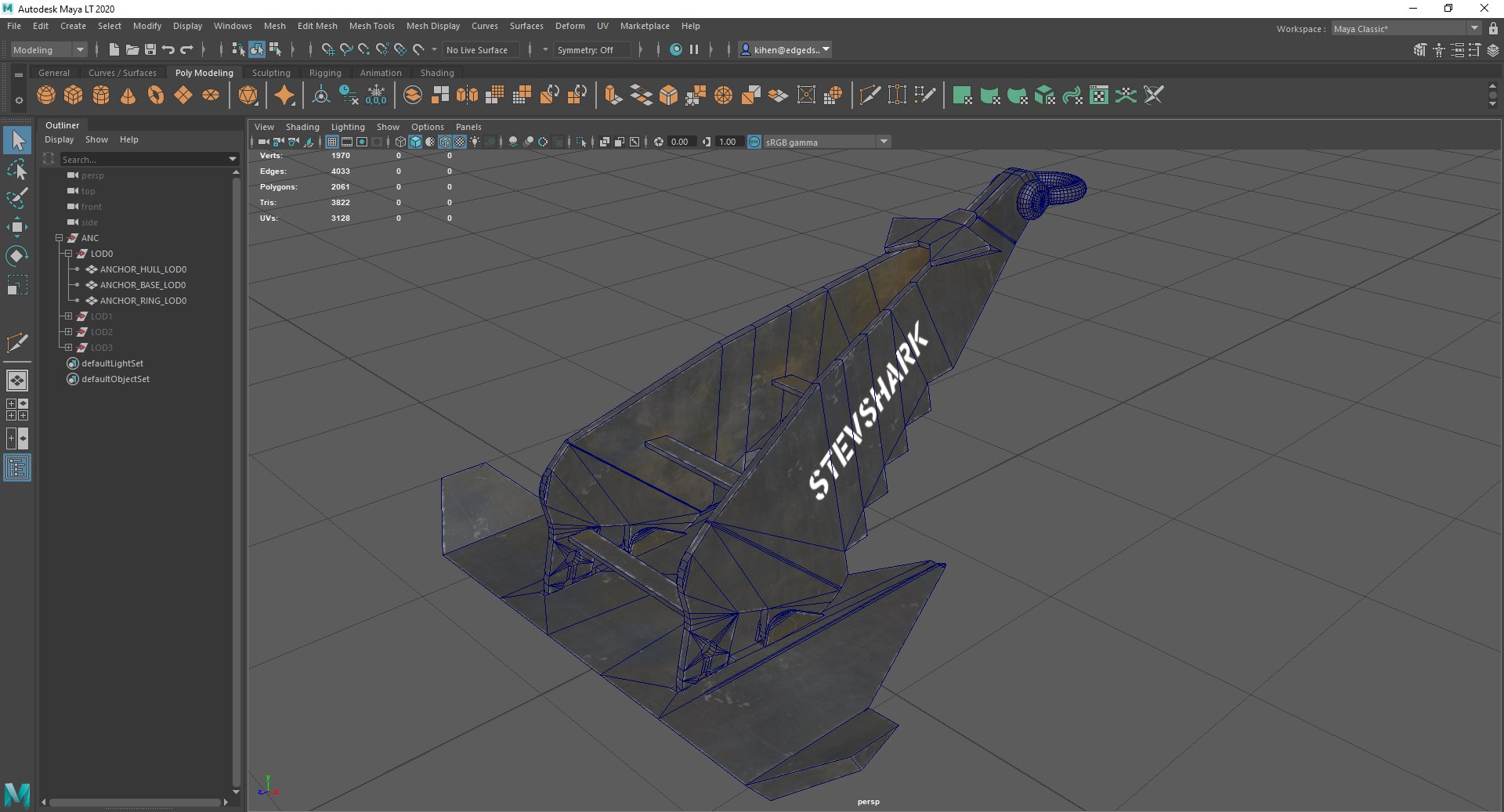
Task: Select the Rotate tool in toolbox
Action: coord(17,256)
